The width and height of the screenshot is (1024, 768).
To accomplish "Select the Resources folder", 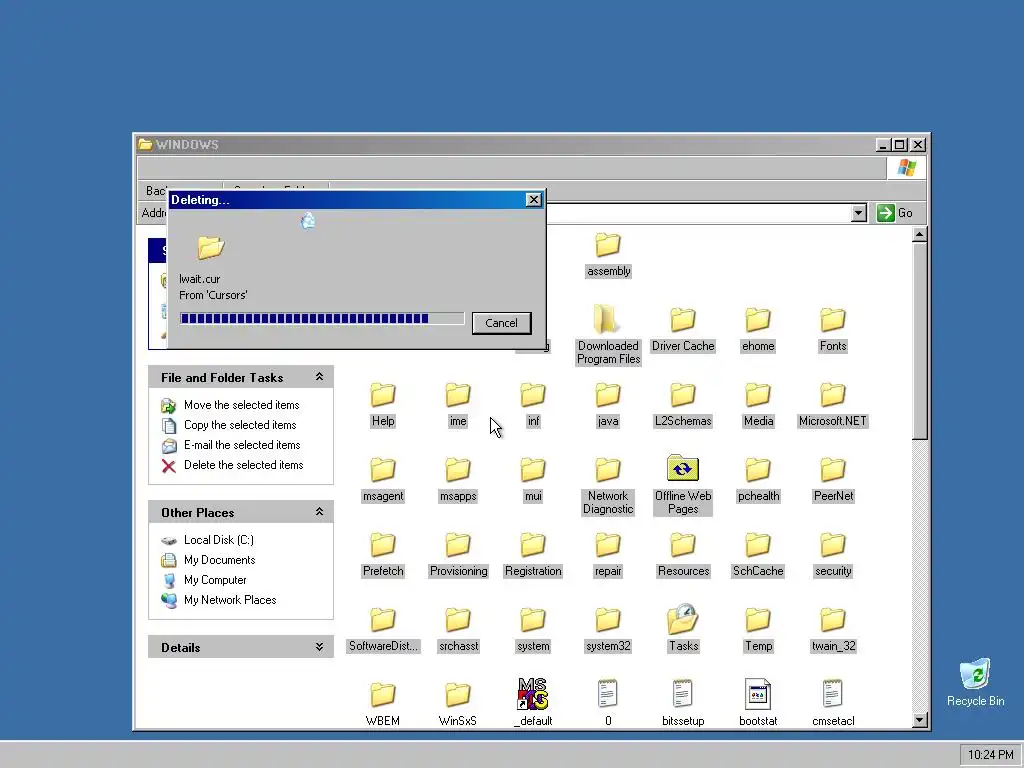I will pyautogui.click(x=683, y=555).
